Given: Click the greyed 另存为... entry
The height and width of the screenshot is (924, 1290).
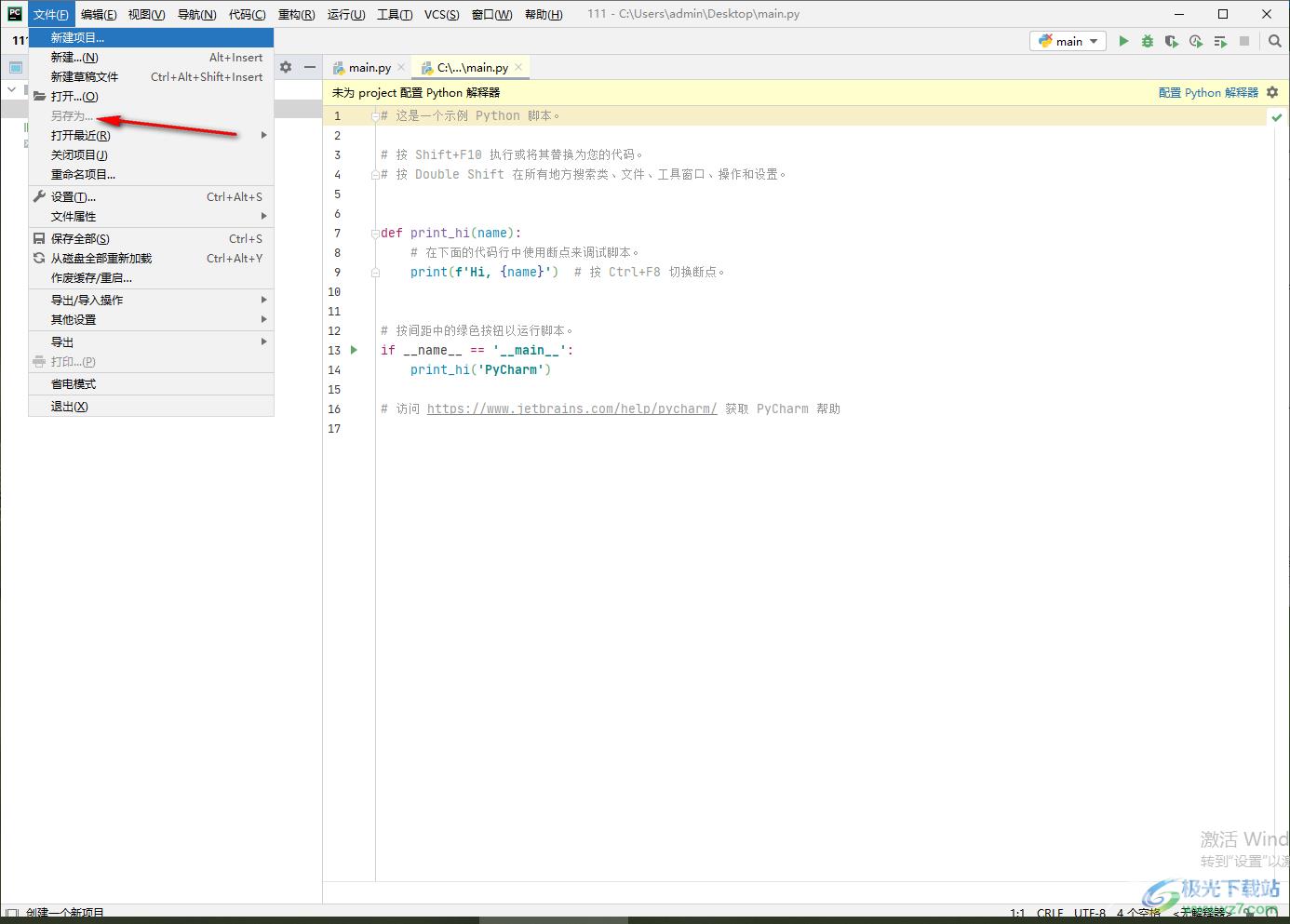Looking at the screenshot, I should click(x=151, y=115).
